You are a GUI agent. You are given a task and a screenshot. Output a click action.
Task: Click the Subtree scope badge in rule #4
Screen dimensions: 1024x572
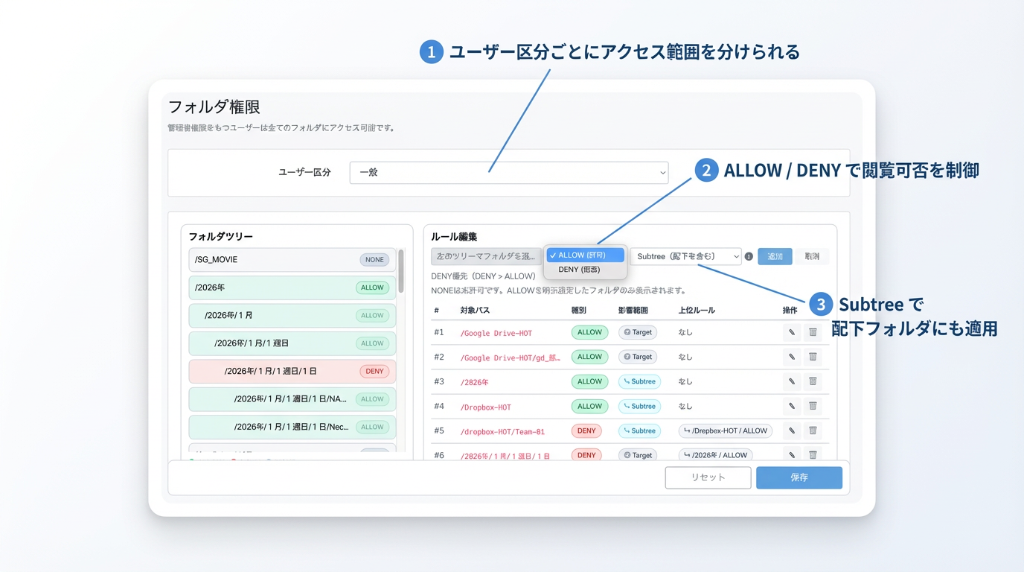tap(639, 406)
